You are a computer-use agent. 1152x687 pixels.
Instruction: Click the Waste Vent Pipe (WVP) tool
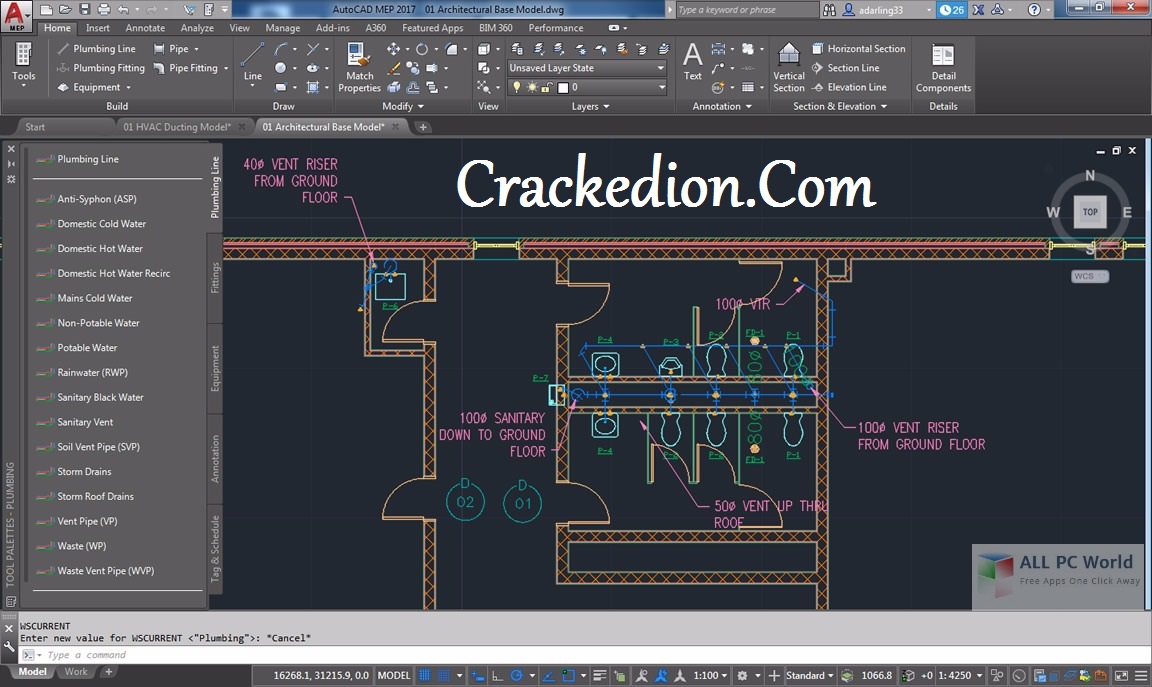pyautogui.click(x=106, y=571)
